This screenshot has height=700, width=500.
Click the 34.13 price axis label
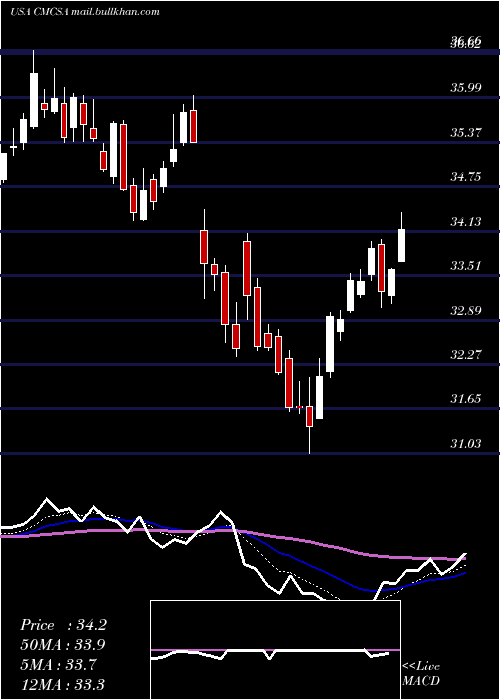click(466, 221)
